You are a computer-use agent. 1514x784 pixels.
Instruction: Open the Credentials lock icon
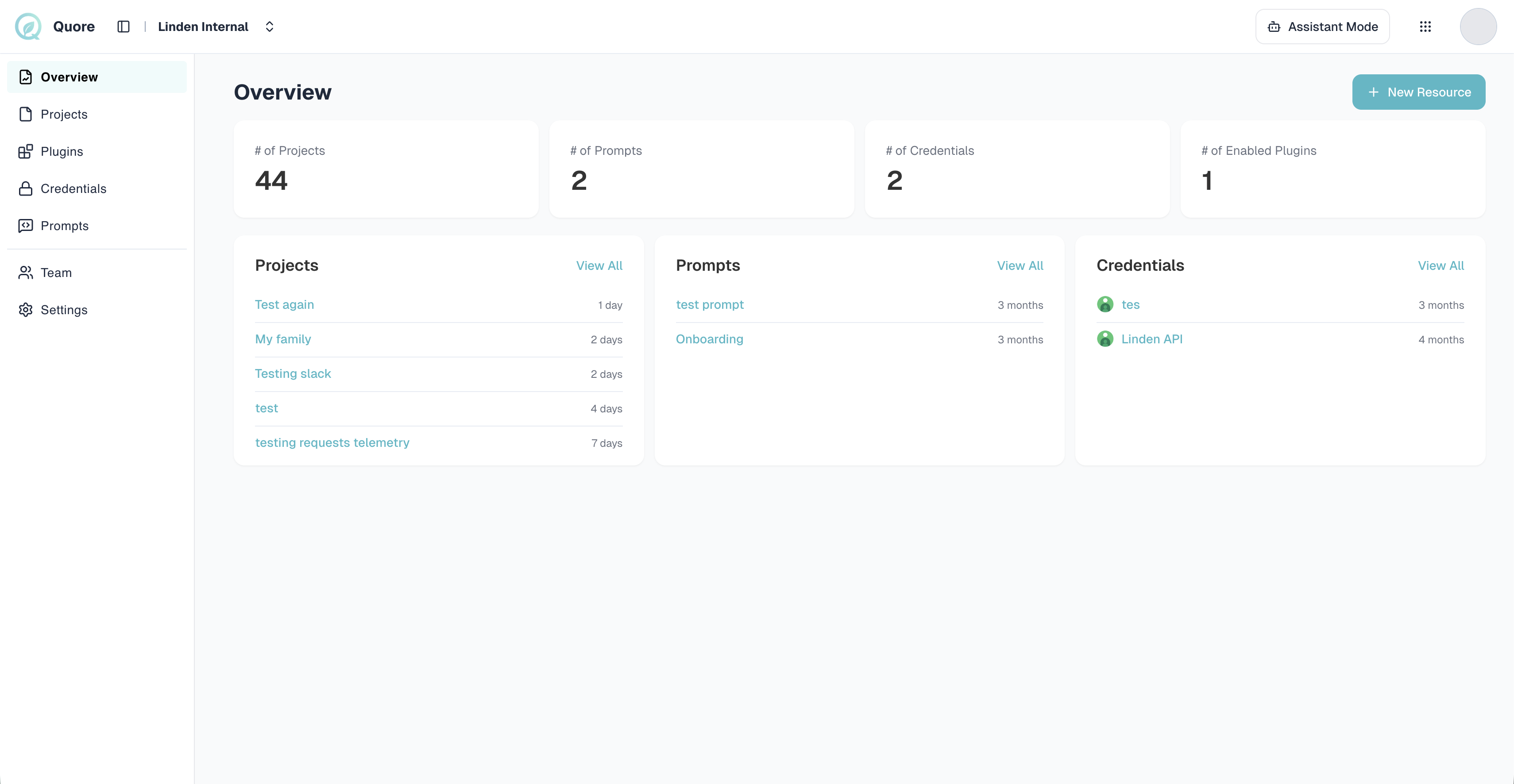pyautogui.click(x=25, y=188)
